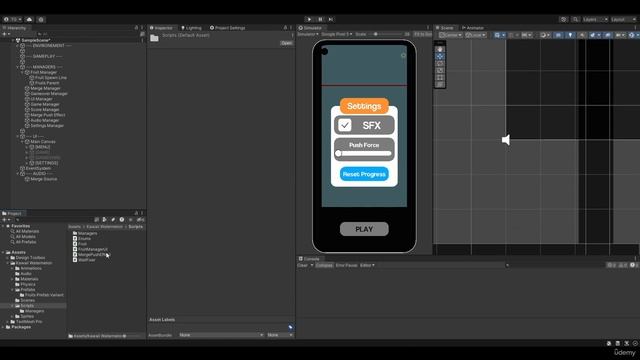Open the Undo History icon at top right
This screenshot has width=640, height=360.
564,19
